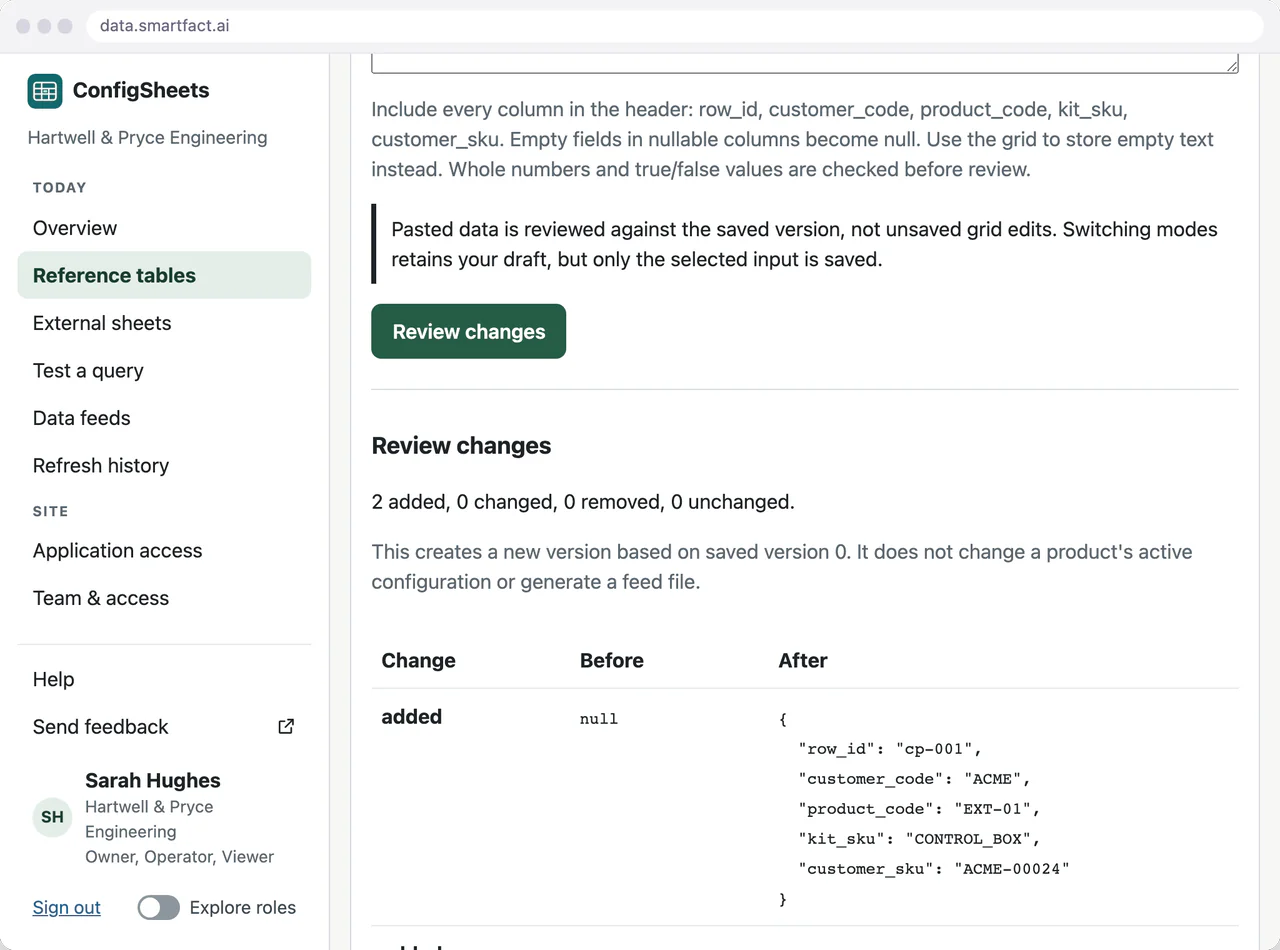
Task: Click the browser address bar
Action: click(675, 26)
